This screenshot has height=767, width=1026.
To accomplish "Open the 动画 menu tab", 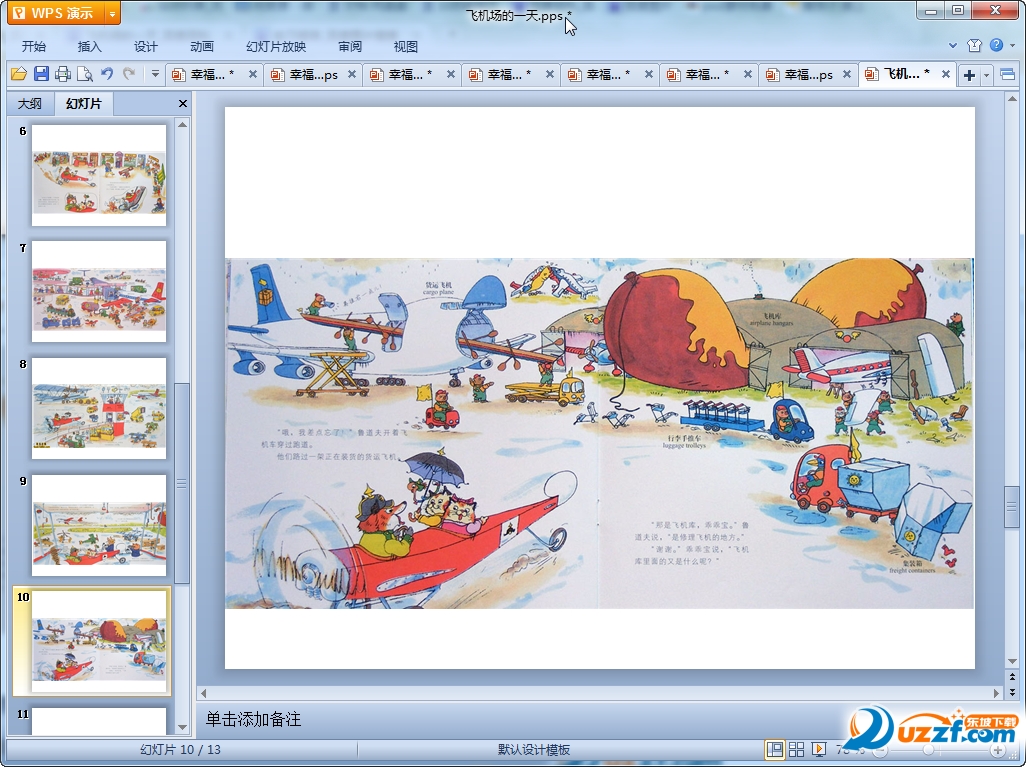I will click(x=202, y=46).
